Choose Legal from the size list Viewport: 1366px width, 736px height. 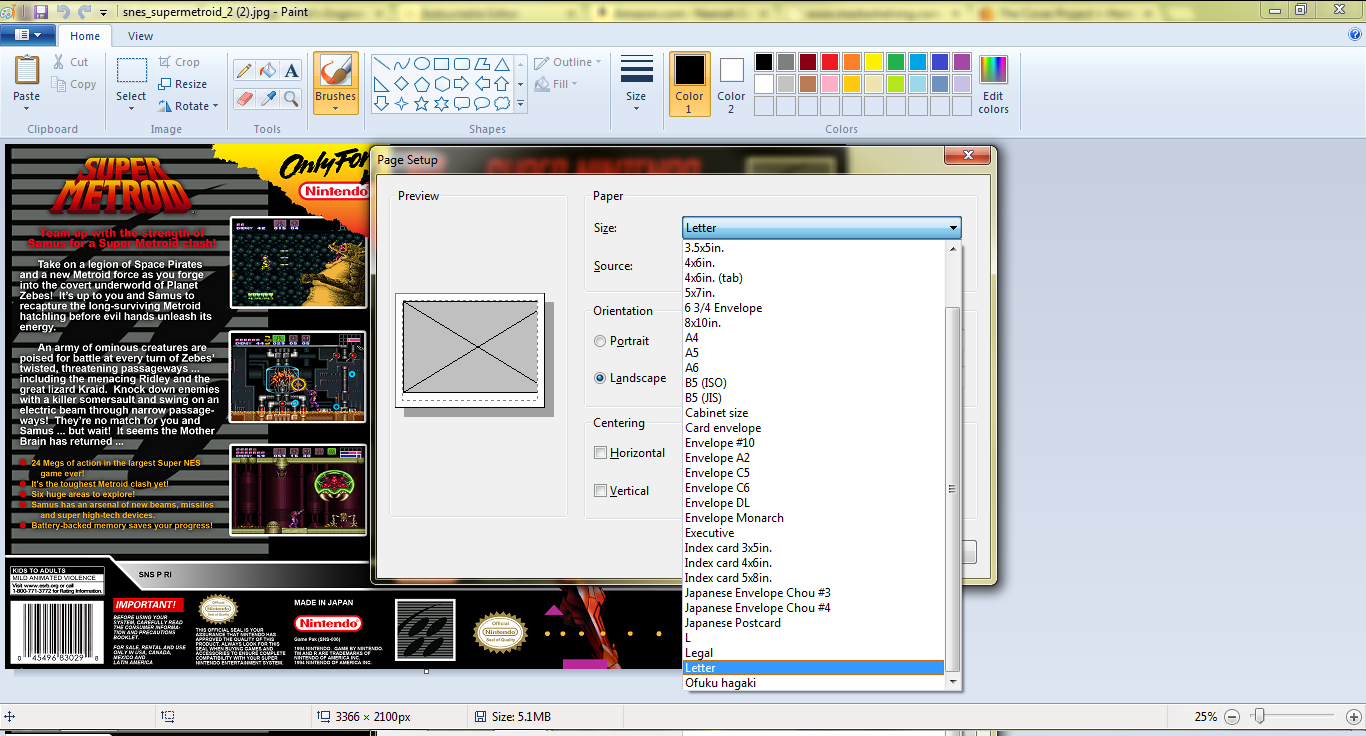coord(814,653)
